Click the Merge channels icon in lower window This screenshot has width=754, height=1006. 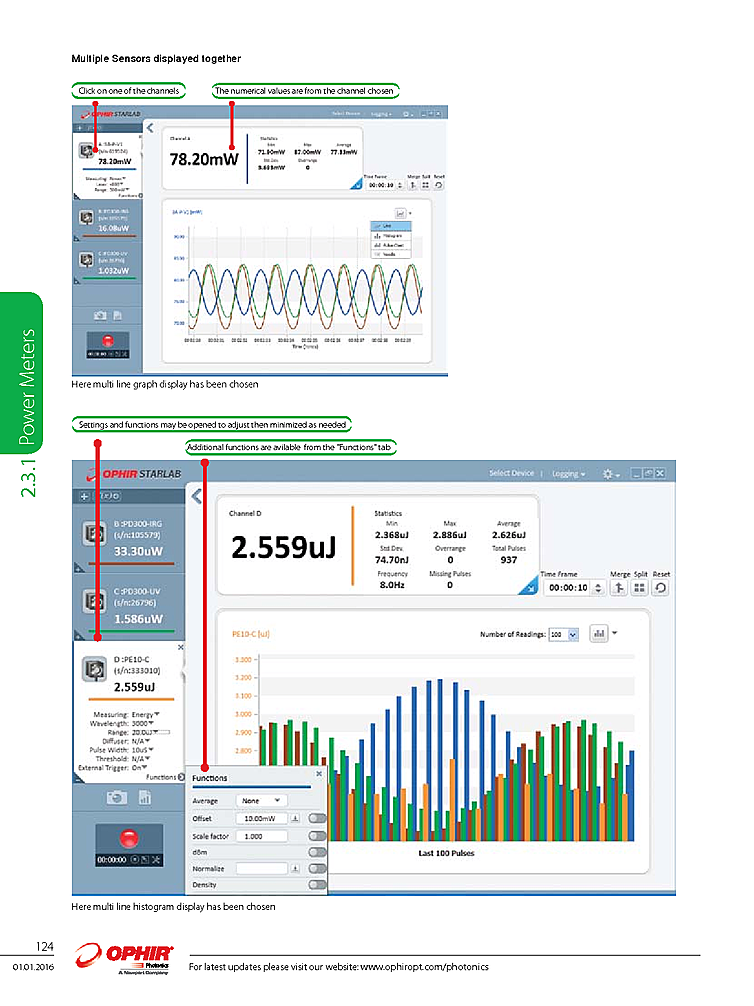[620, 589]
